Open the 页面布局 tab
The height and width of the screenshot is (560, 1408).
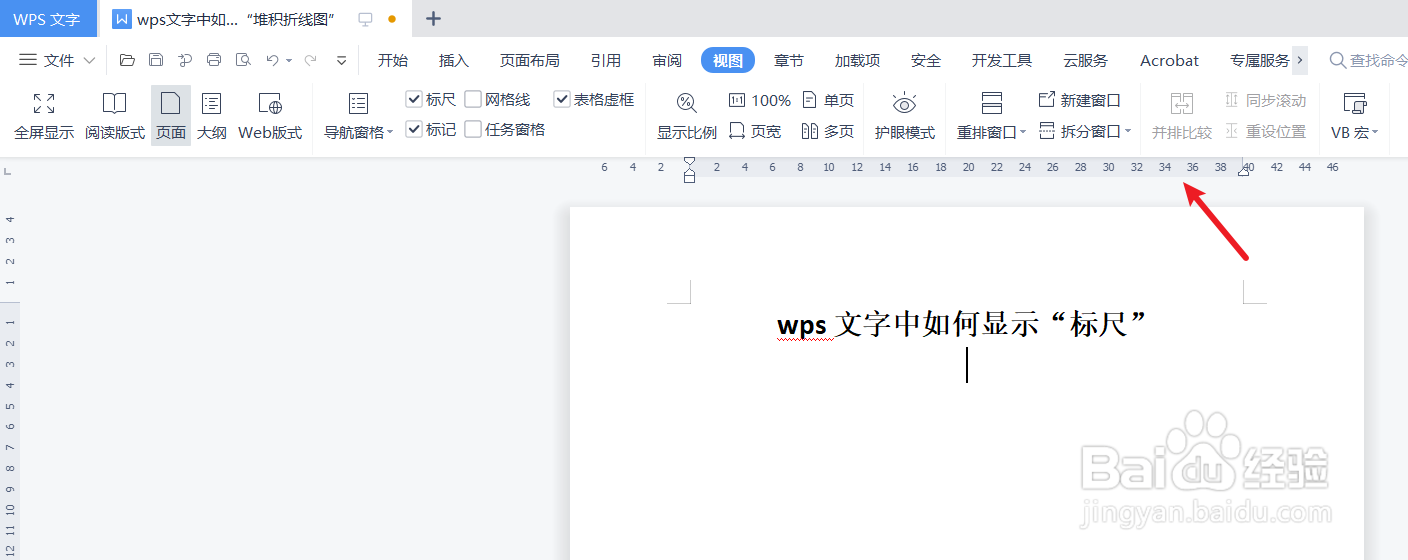(530, 60)
